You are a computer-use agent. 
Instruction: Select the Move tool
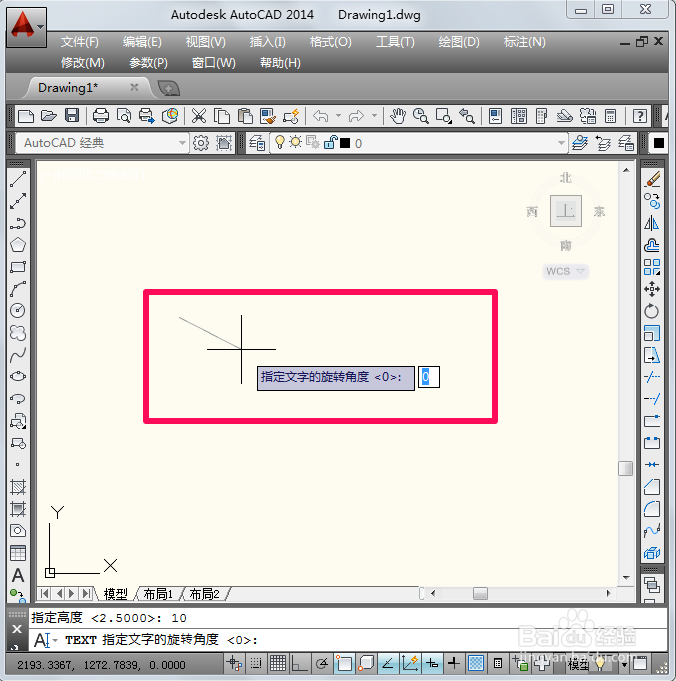652,289
